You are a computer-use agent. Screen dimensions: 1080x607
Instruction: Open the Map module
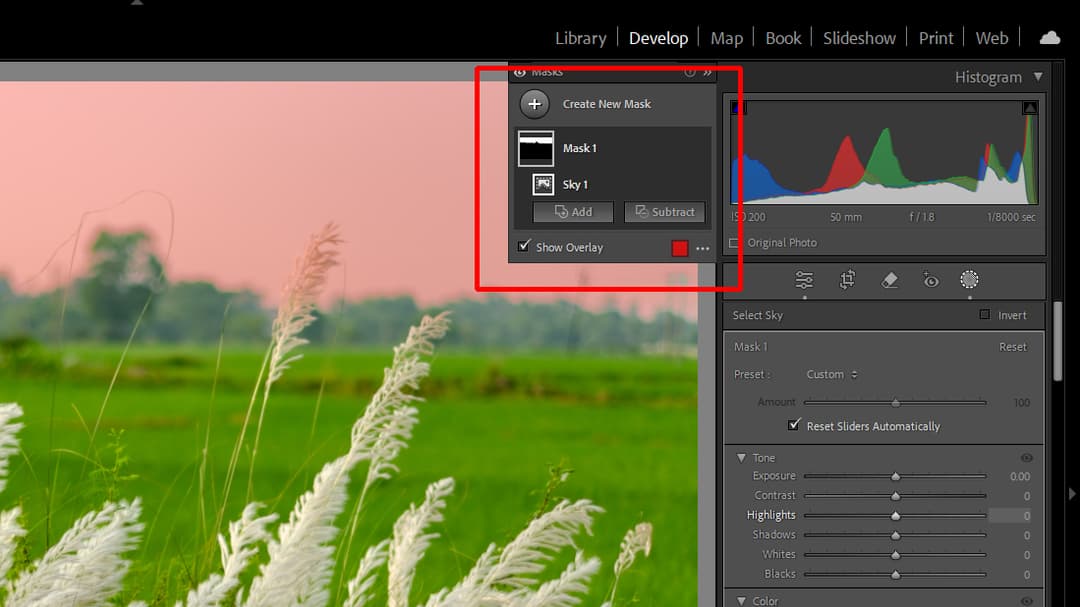click(727, 38)
